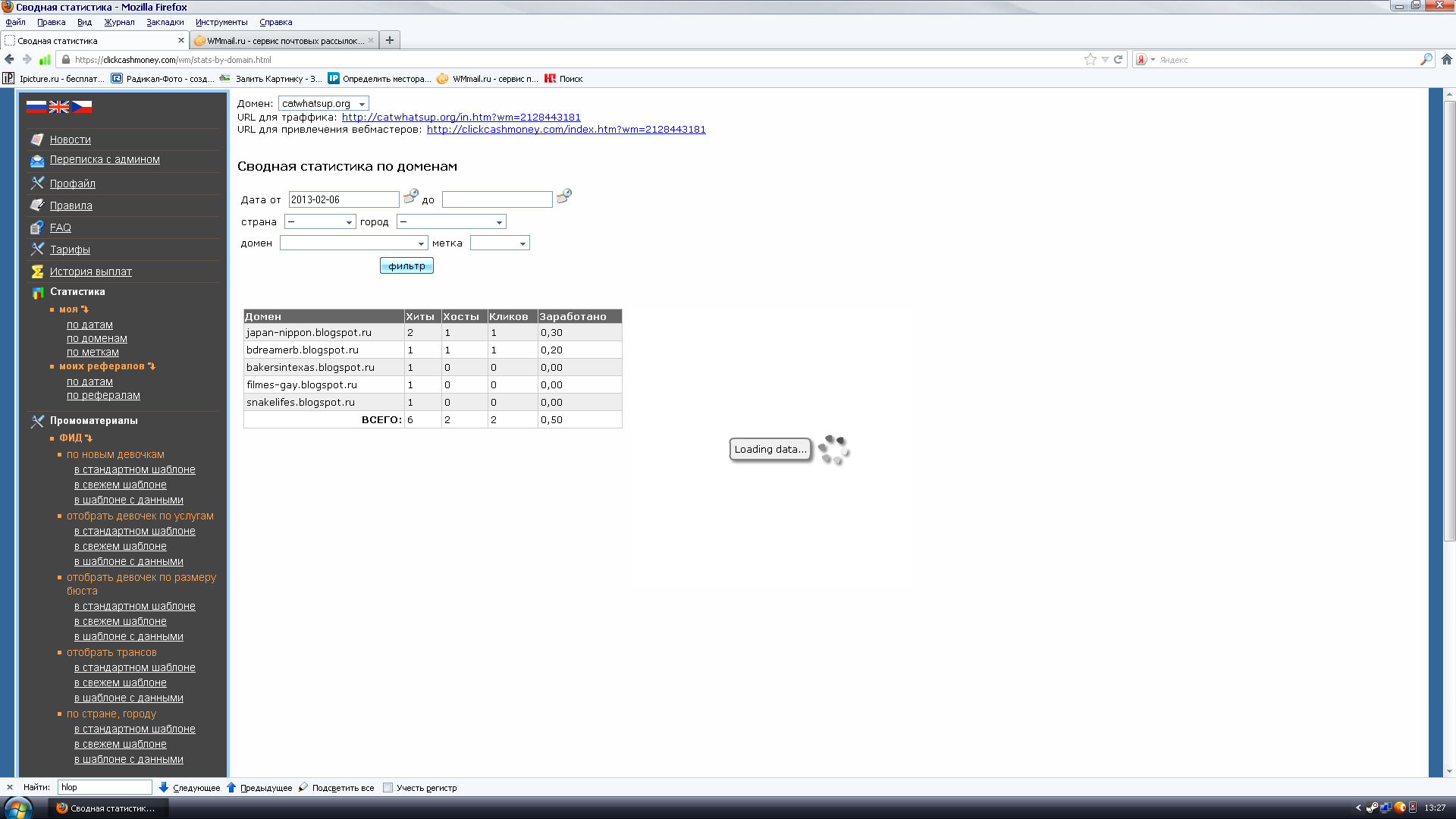Open Поиск bookmark
This screenshot has height=819, width=1456.
(x=563, y=79)
